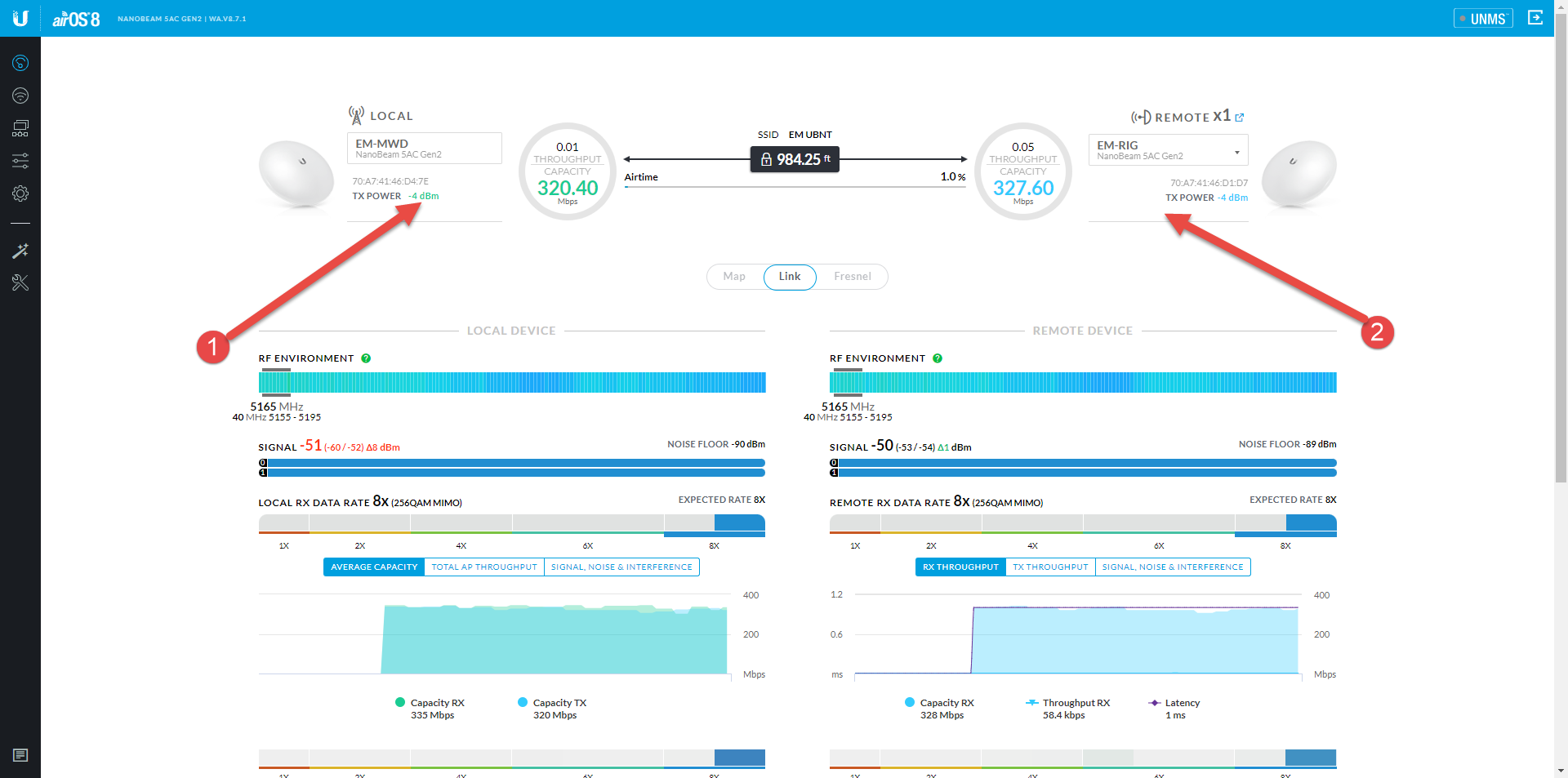This screenshot has width=1568, height=778.
Task: Click the remote NanoBeam dish thumbnail
Action: point(1298,175)
